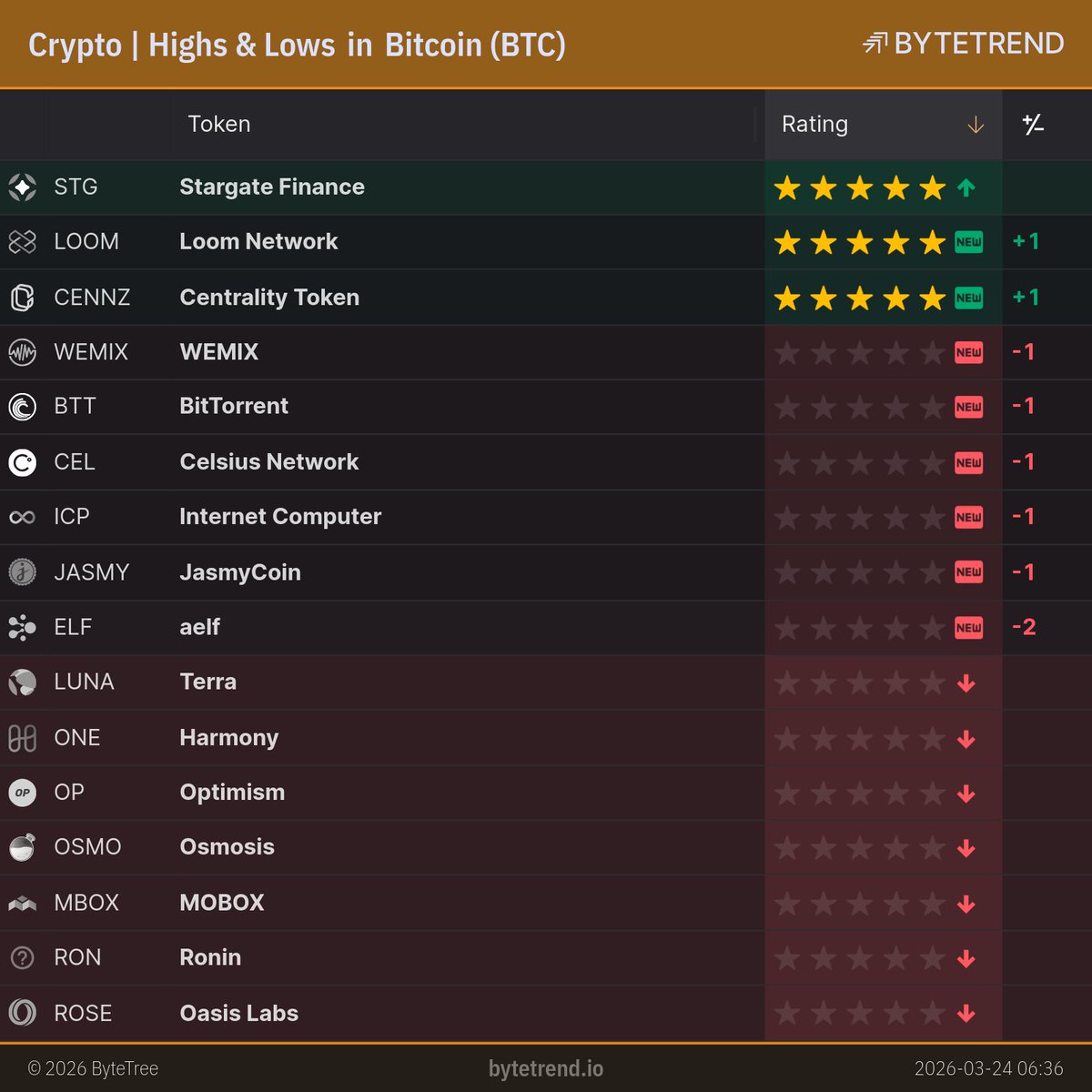Screen dimensions: 1092x1092
Task: Click the Terra LUNA token logo
Action: 22,682
